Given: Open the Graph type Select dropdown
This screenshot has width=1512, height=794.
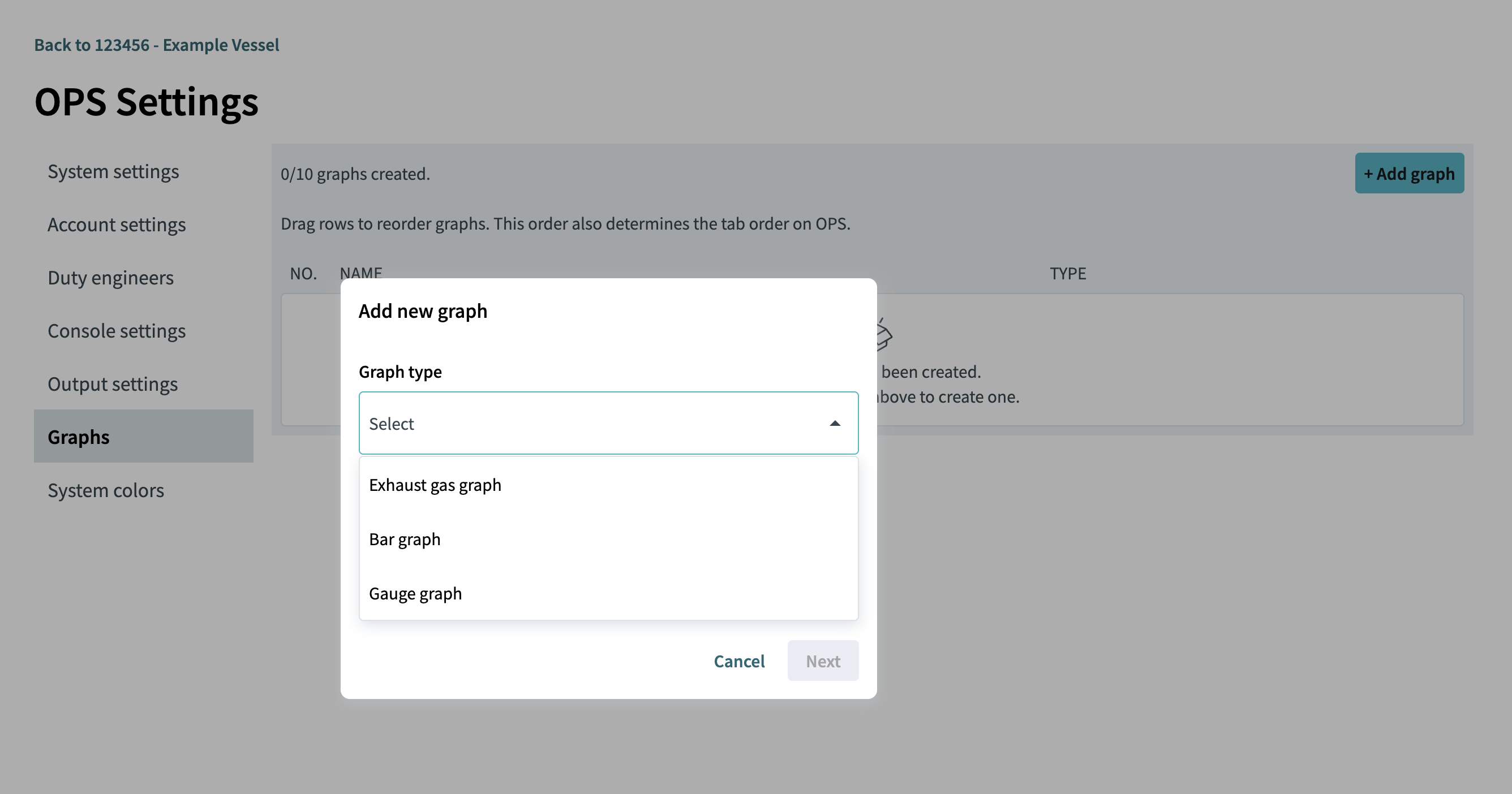Looking at the screenshot, I should click(x=608, y=423).
